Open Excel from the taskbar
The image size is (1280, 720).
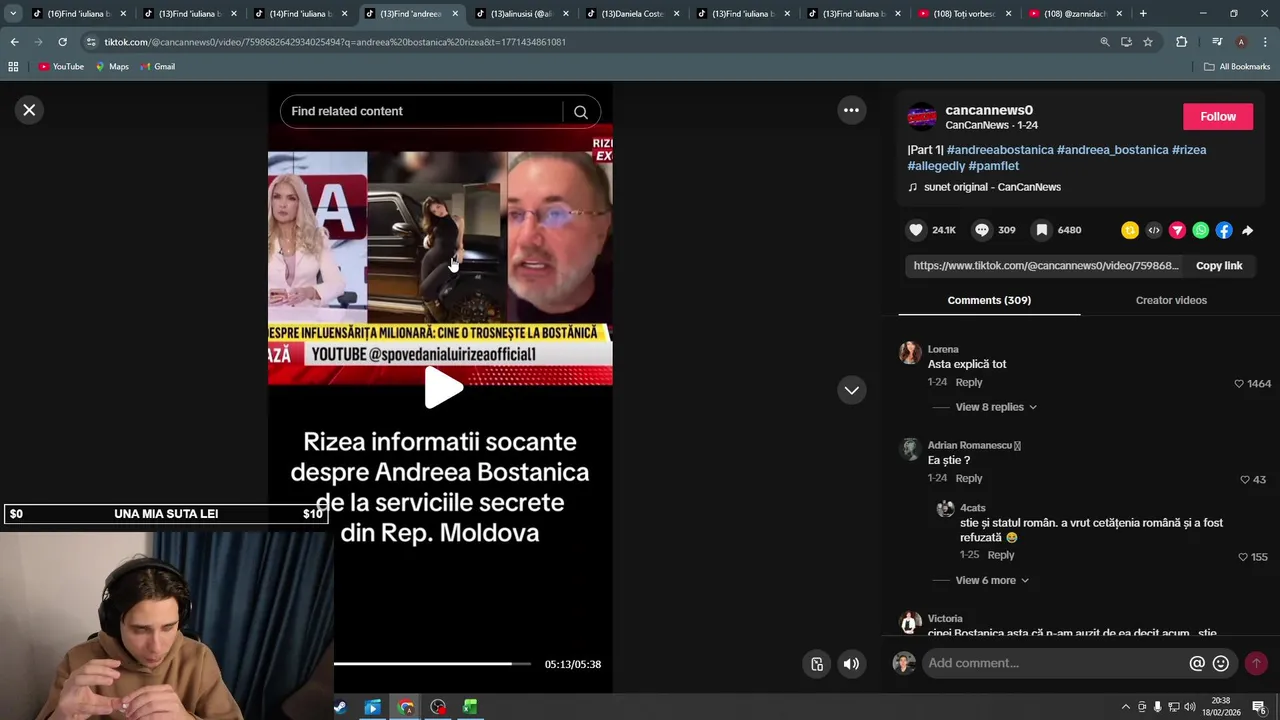[469, 707]
